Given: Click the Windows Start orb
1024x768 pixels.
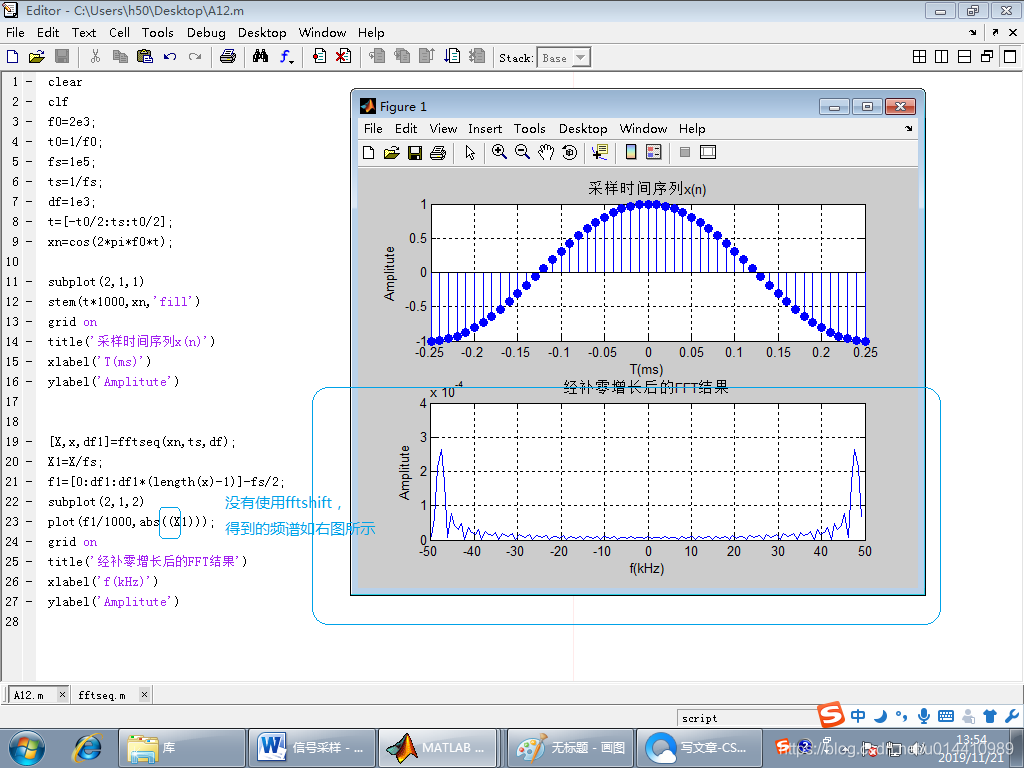Looking at the screenshot, I should click(27, 748).
